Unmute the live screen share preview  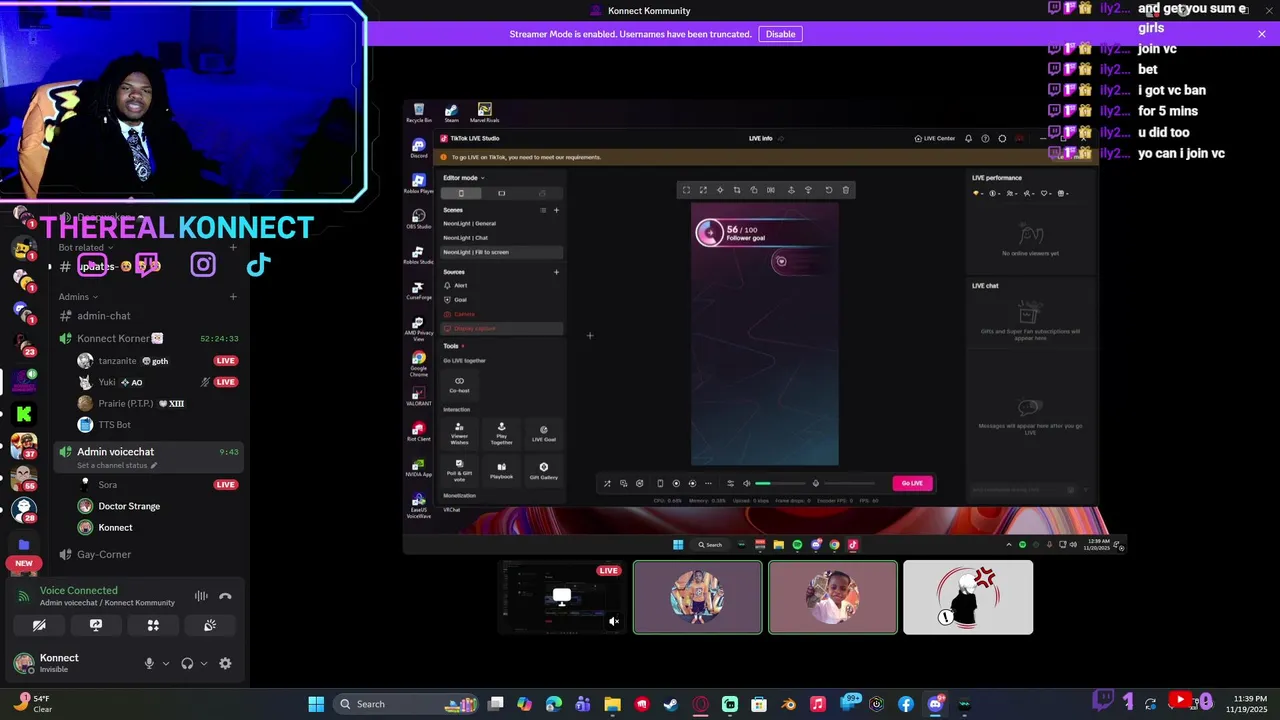[614, 621]
